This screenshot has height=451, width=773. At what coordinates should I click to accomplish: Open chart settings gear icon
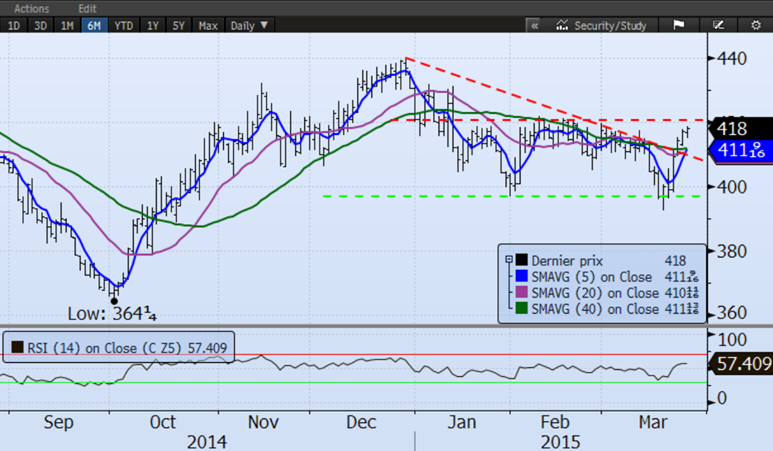[755, 25]
